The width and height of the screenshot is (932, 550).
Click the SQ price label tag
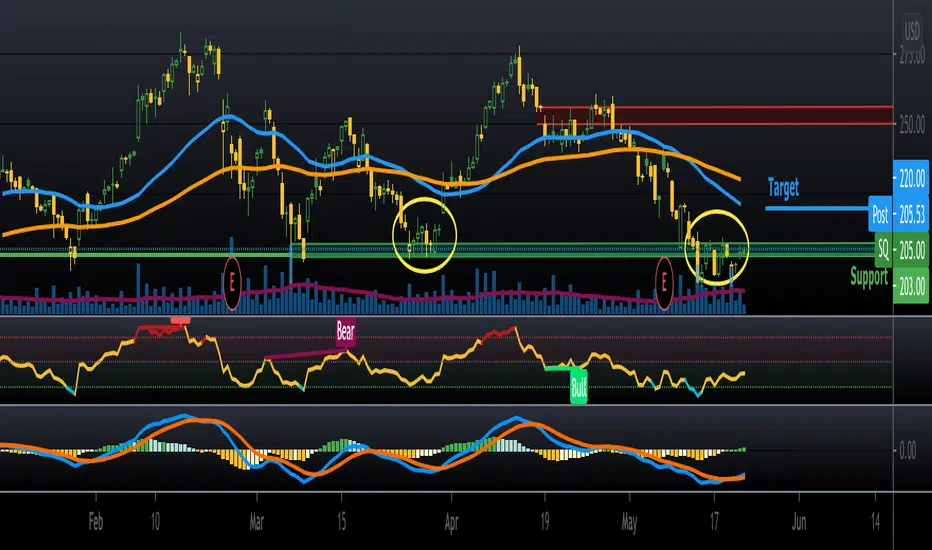(883, 250)
